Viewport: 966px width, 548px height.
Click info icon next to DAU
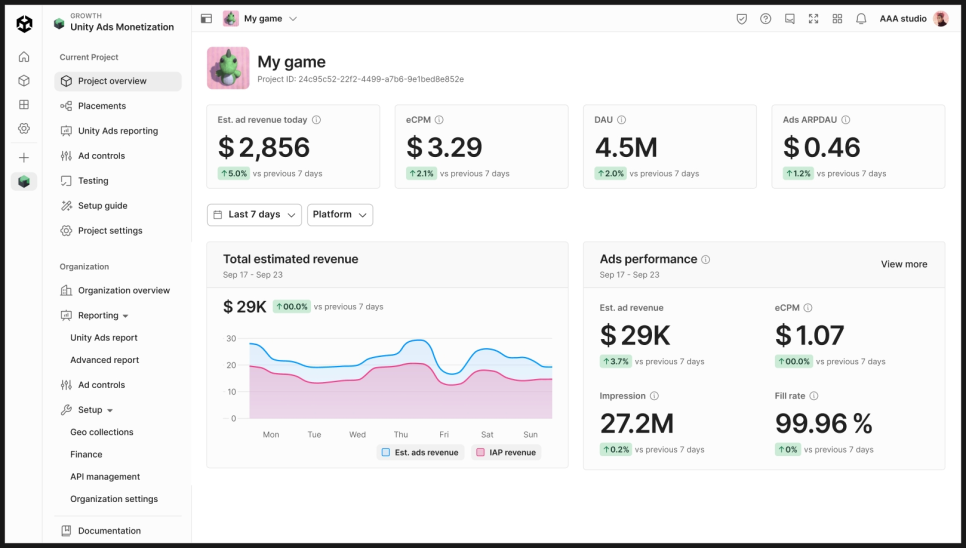tap(622, 120)
